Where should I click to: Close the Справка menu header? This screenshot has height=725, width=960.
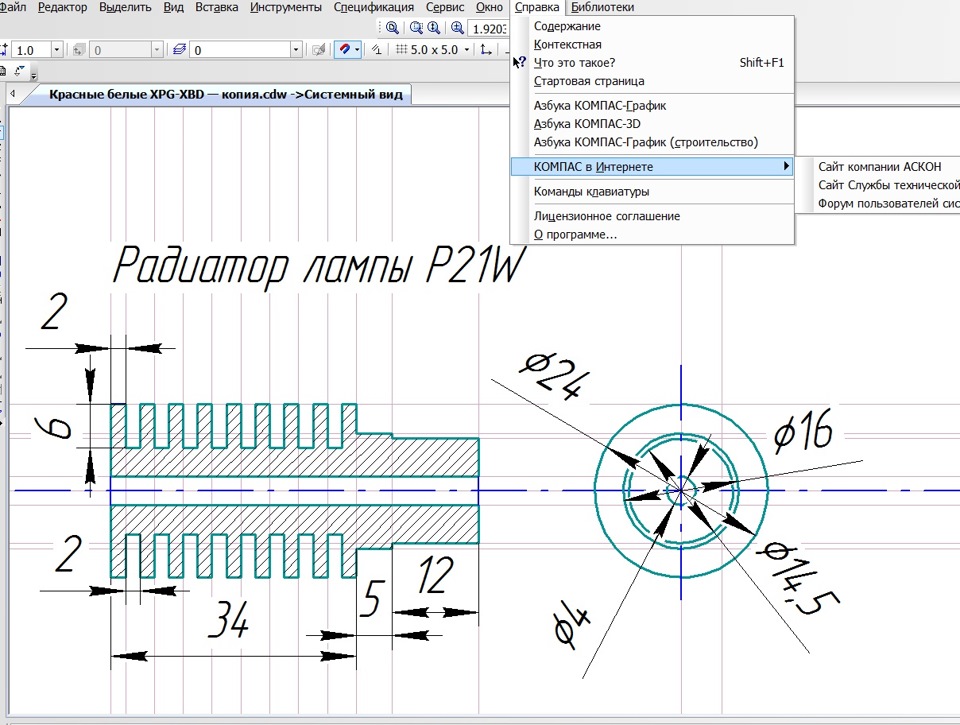tap(537, 7)
